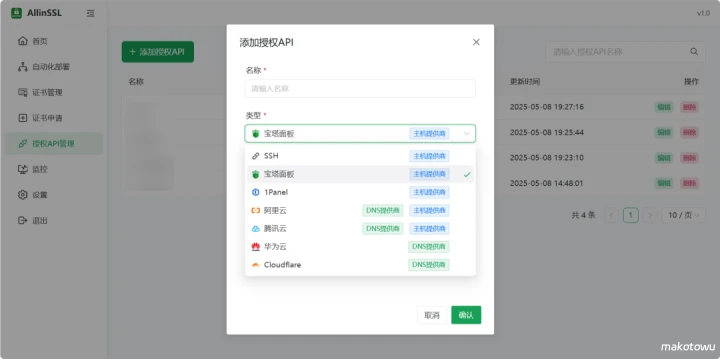Choose Cloudflare from type list

pyautogui.click(x=360, y=265)
